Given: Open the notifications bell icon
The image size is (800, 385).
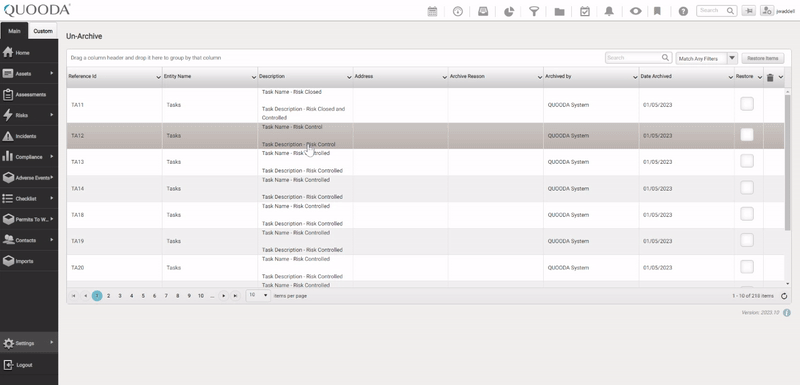Looking at the screenshot, I should [x=609, y=11].
